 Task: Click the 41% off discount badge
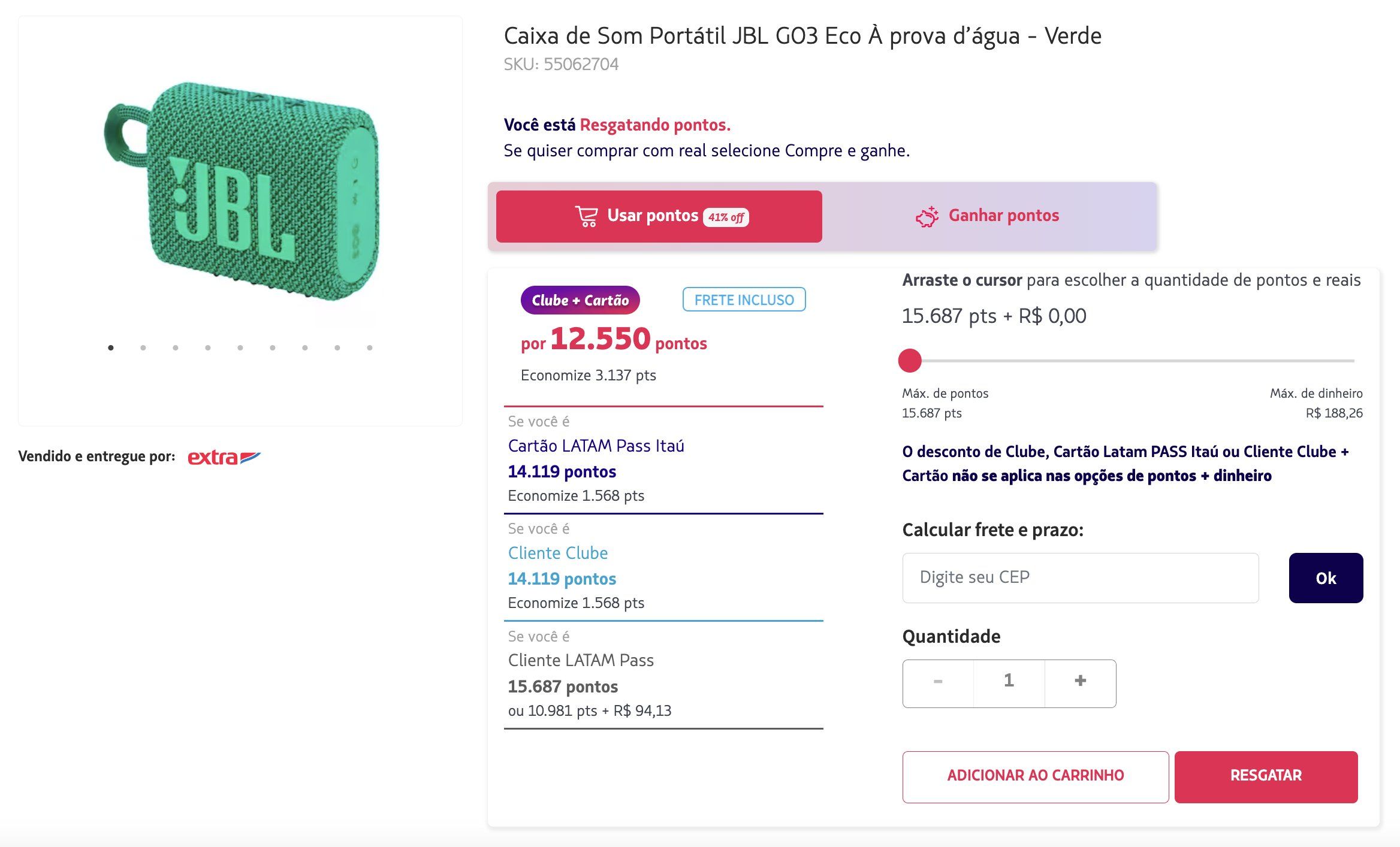tap(726, 217)
